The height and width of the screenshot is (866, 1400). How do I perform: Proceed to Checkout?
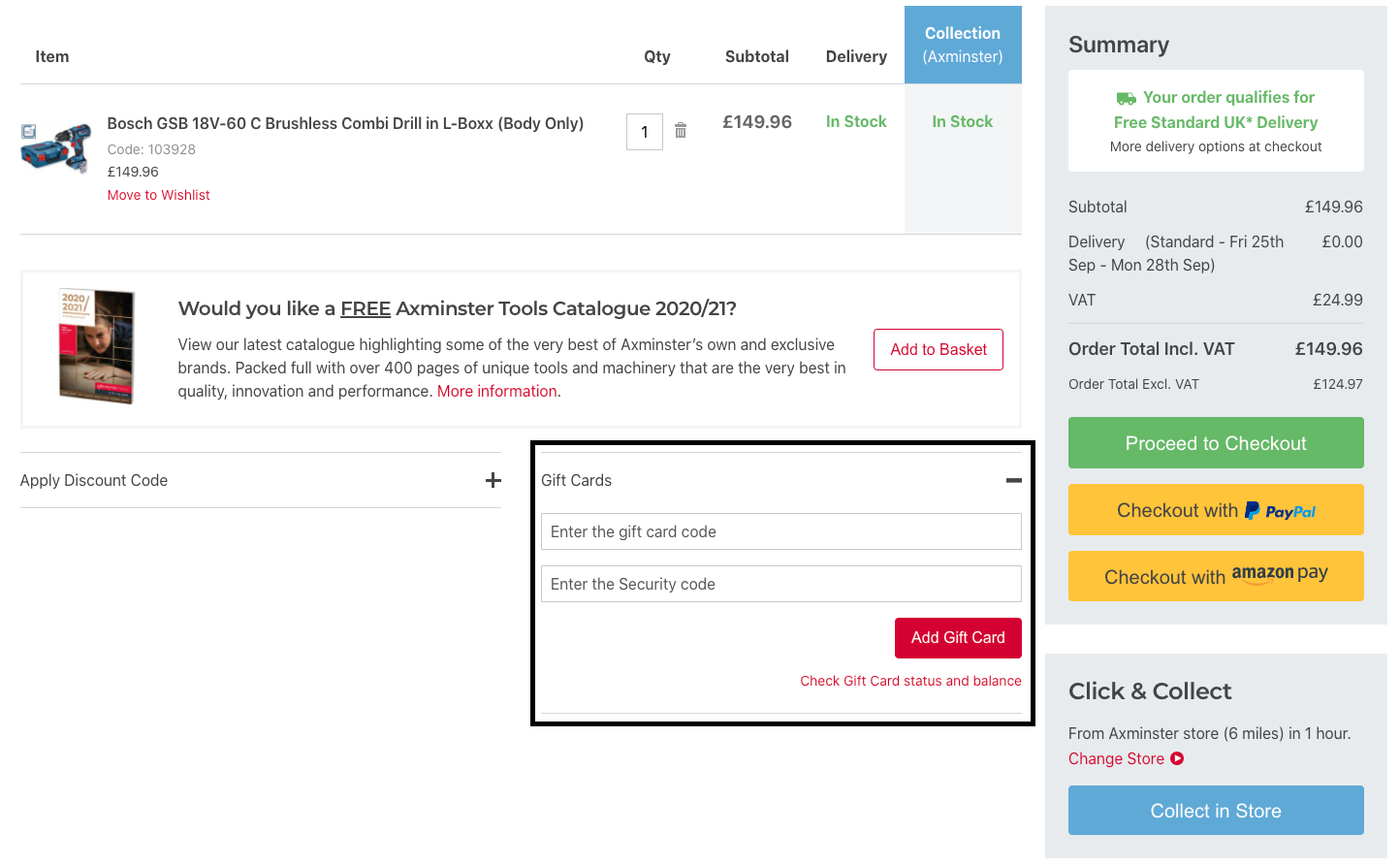pyautogui.click(x=1216, y=443)
